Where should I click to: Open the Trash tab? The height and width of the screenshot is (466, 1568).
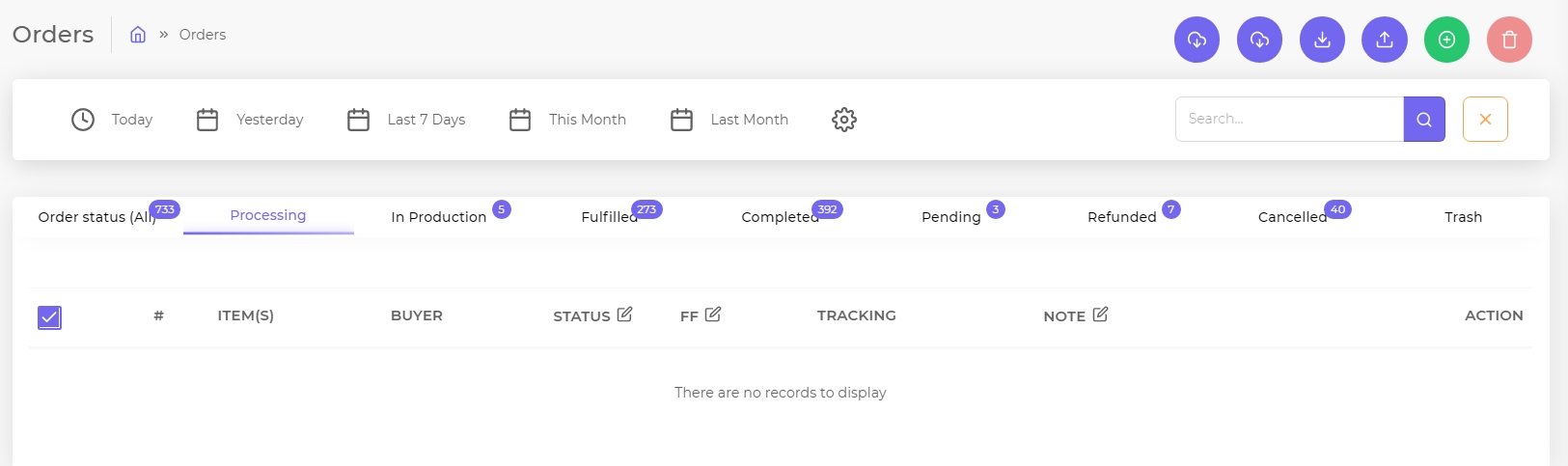point(1463,217)
